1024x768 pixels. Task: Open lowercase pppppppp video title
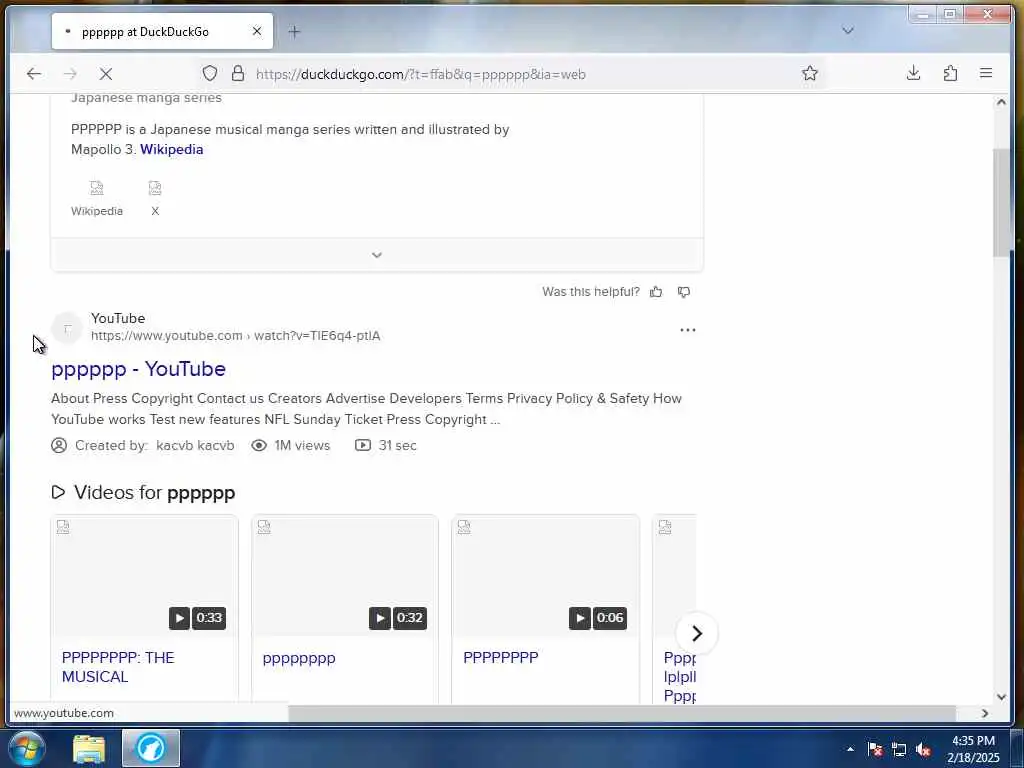(x=299, y=658)
